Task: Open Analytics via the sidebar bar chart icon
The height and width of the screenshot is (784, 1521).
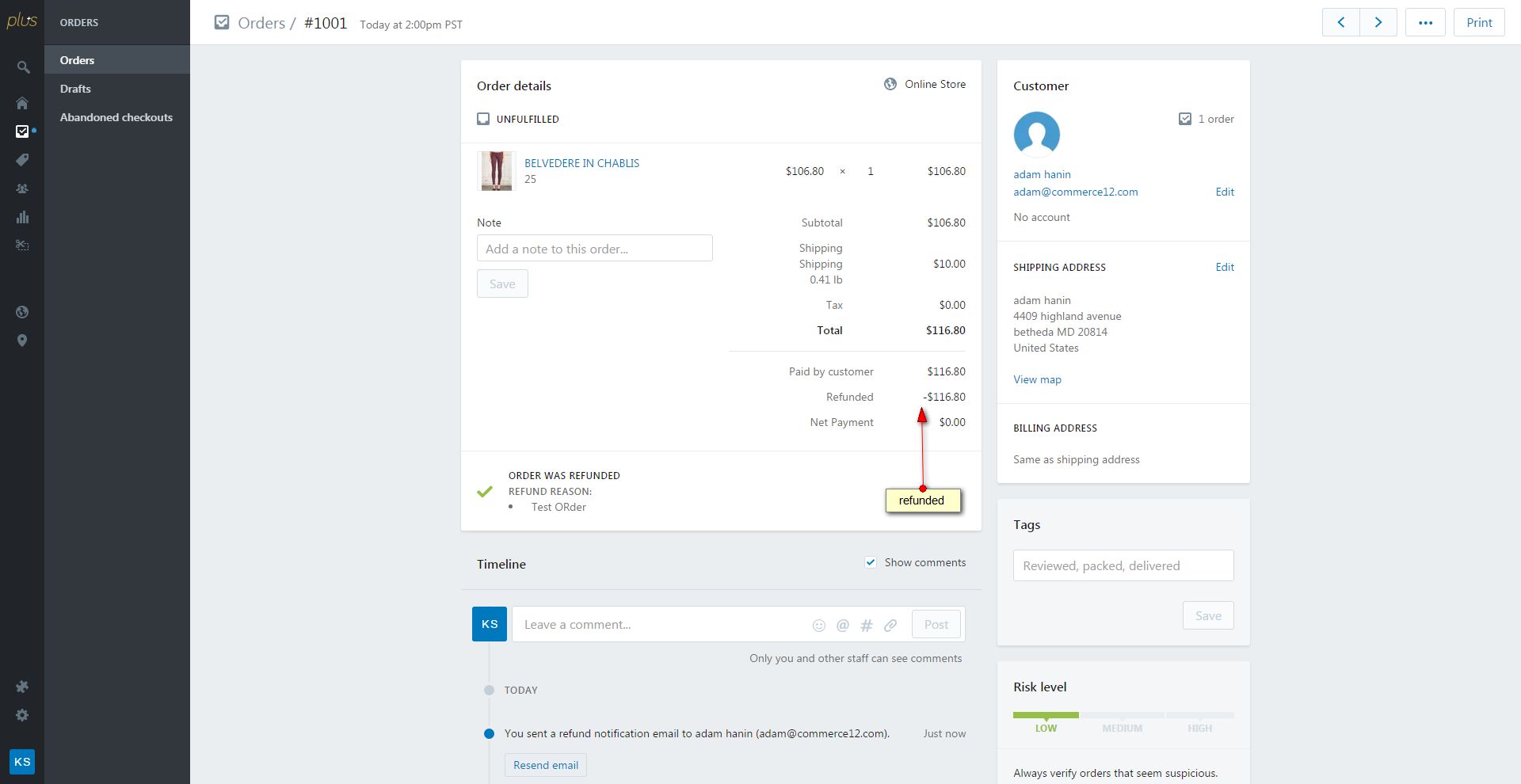Action: (22, 217)
